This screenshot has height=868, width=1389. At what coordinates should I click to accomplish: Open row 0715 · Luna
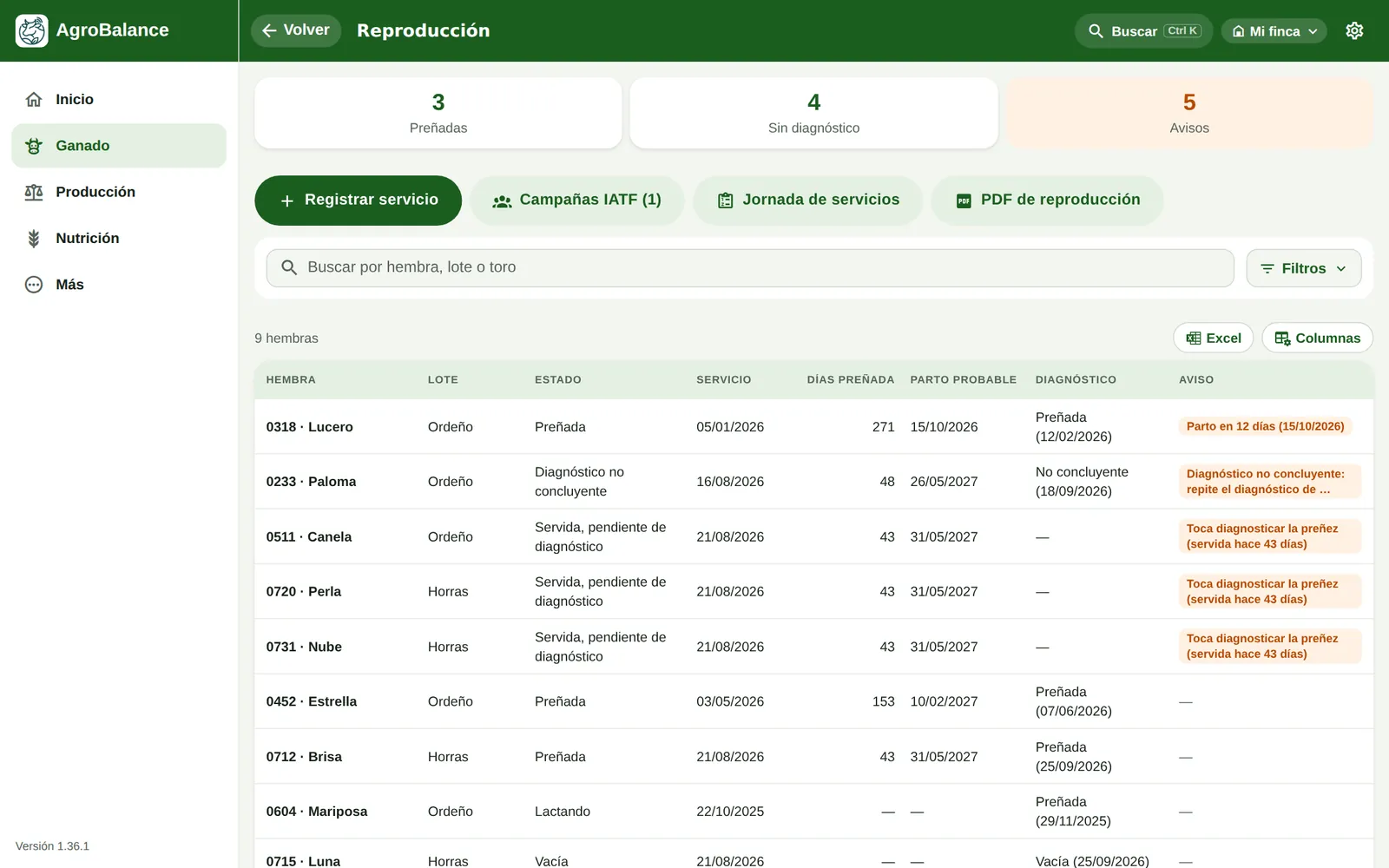click(x=813, y=854)
